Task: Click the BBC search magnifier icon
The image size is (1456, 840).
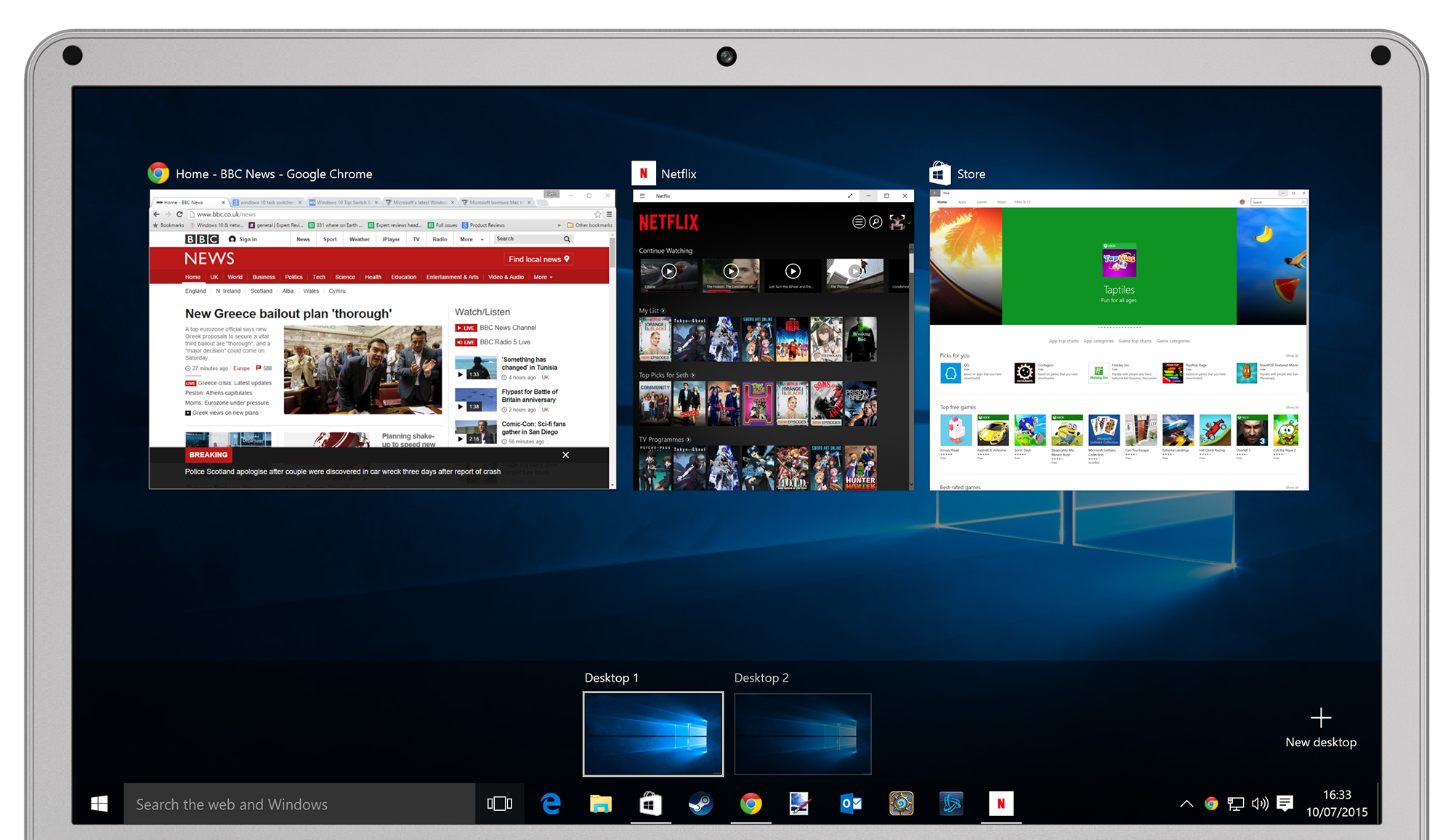Action: coord(567,239)
